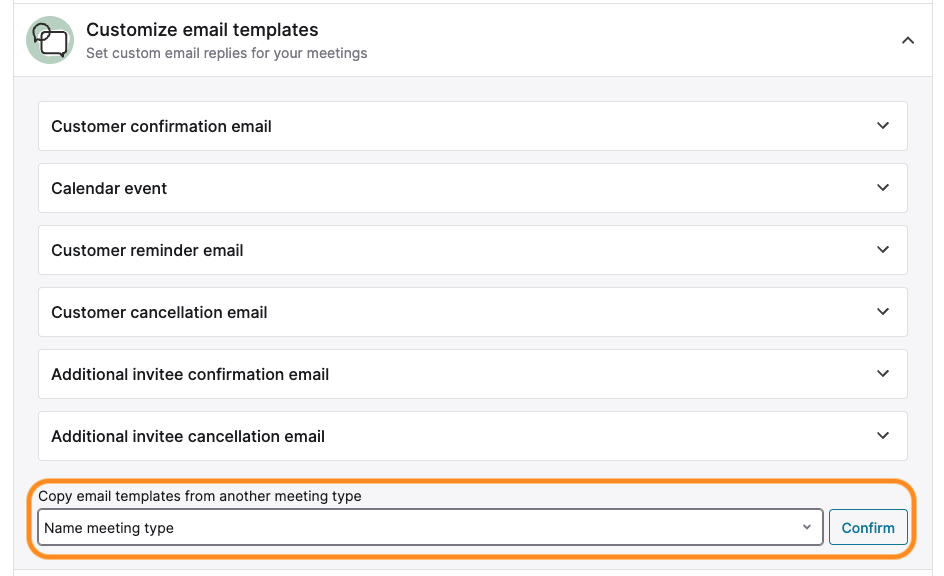Expand Customer cancellation email chevron
This screenshot has width=944, height=576.
(883, 312)
